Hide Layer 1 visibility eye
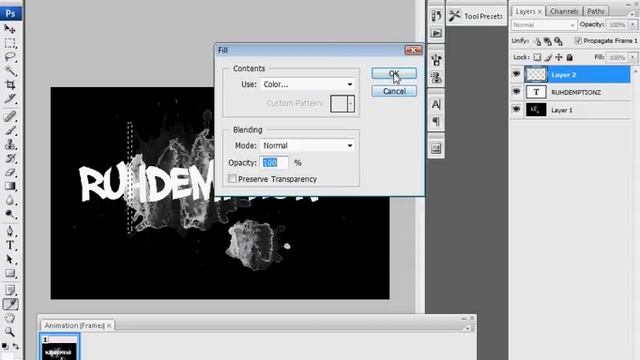Image resolution: width=640 pixels, height=360 pixels. point(516,109)
